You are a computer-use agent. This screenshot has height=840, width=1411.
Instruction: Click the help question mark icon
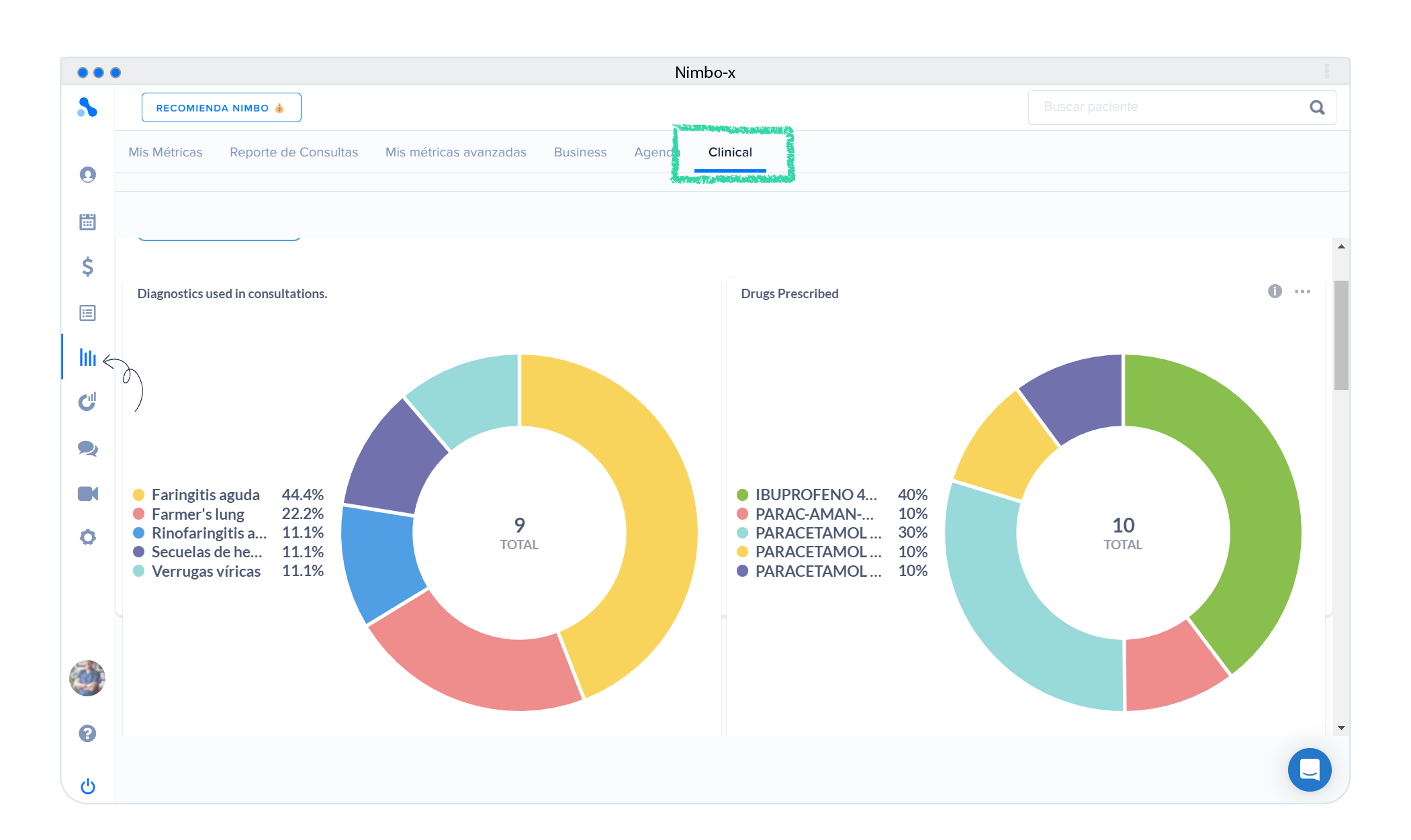click(87, 733)
